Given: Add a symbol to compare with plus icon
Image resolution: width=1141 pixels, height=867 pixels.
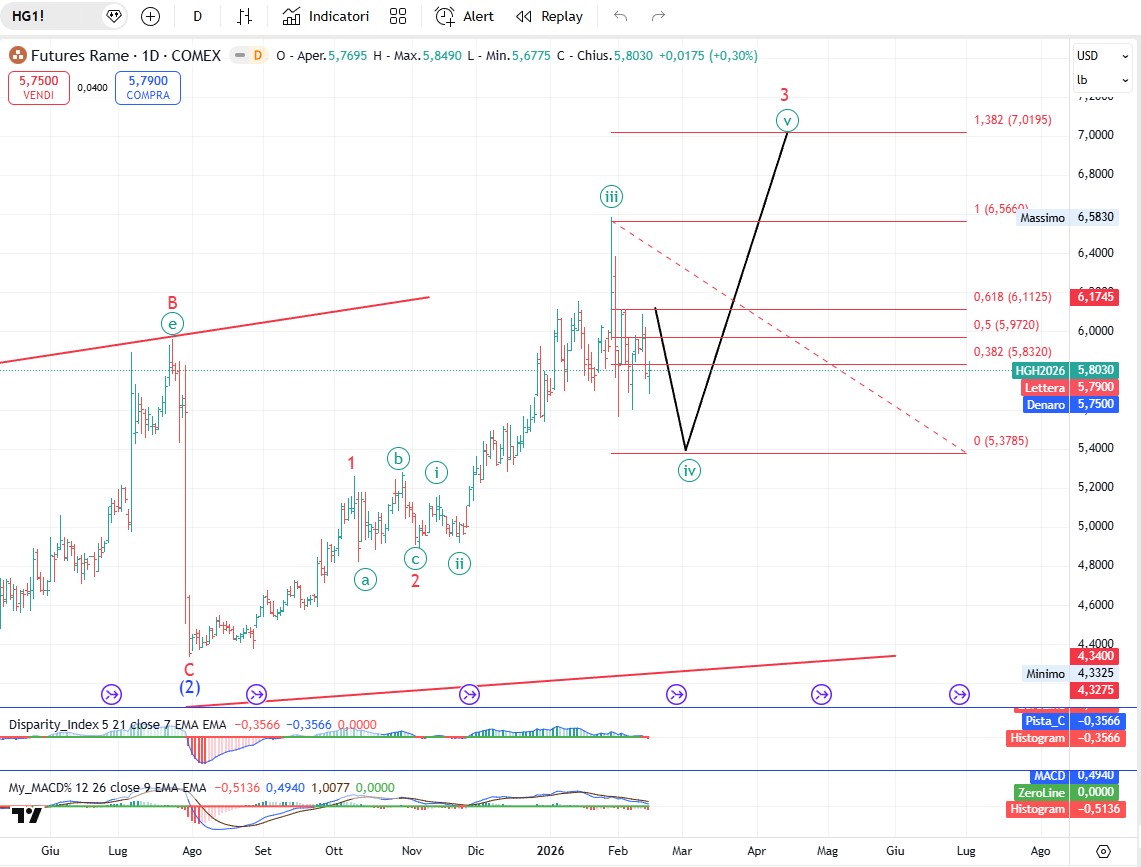Looking at the screenshot, I should [150, 16].
